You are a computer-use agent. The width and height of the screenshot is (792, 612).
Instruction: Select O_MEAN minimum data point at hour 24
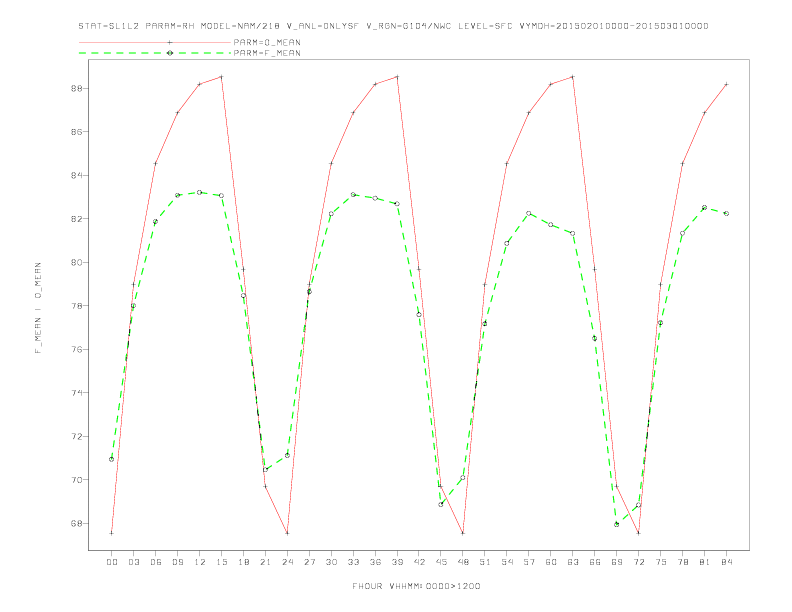[287, 533]
